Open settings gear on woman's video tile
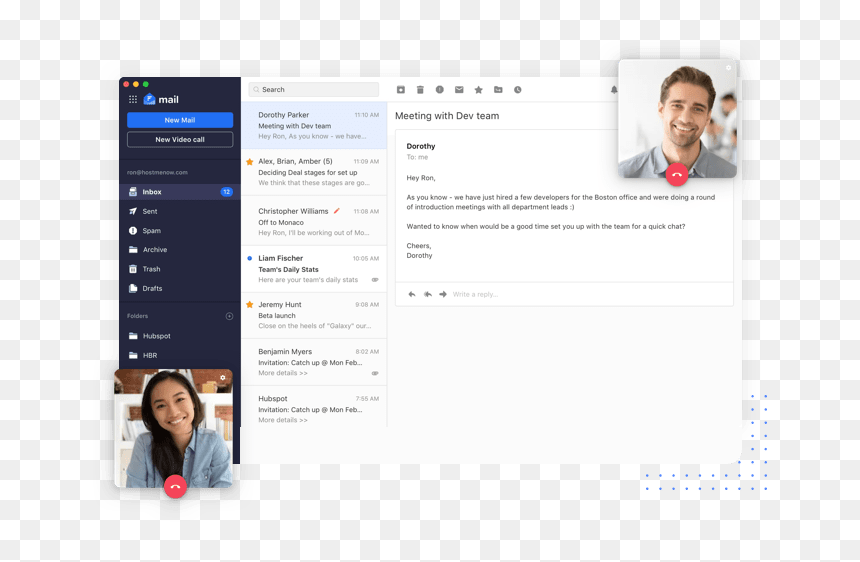This screenshot has height=562, width=860. pyautogui.click(x=223, y=378)
